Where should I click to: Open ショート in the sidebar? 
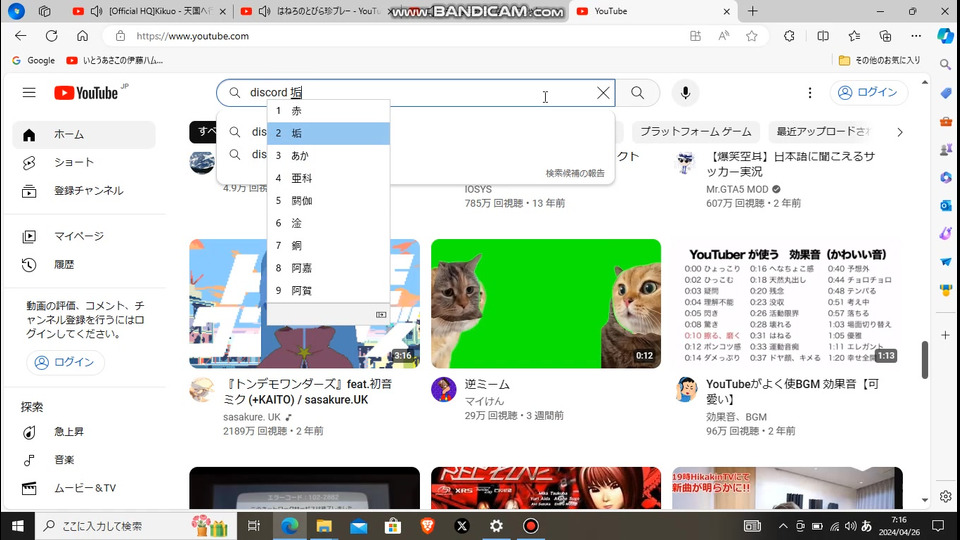(x=84, y=162)
